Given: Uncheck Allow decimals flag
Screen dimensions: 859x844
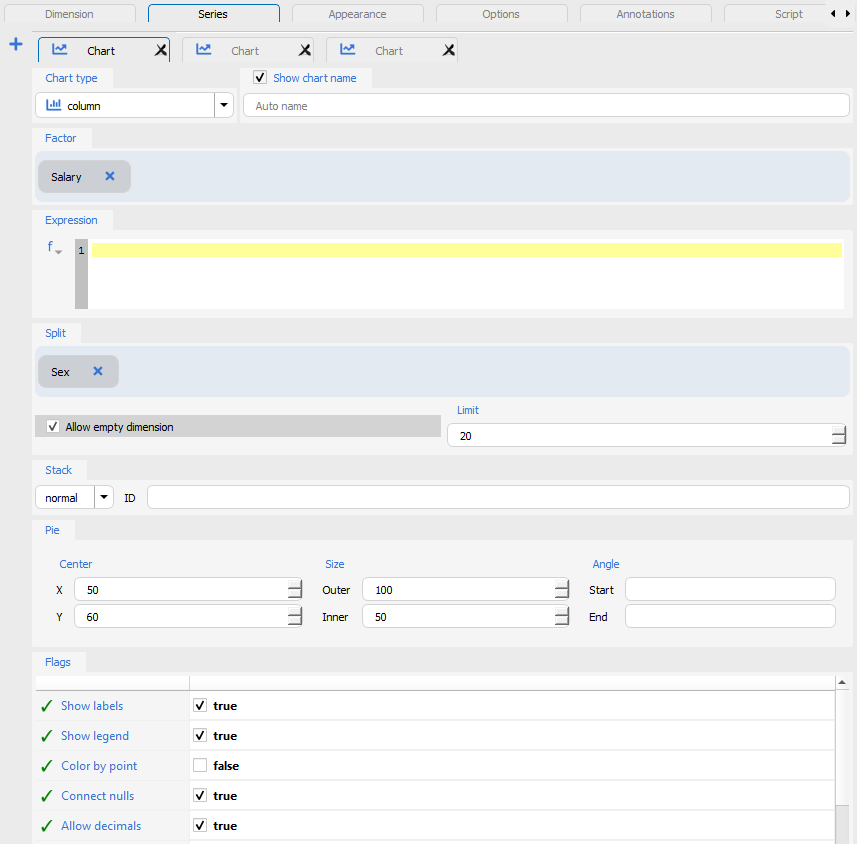Looking at the screenshot, I should [200, 825].
